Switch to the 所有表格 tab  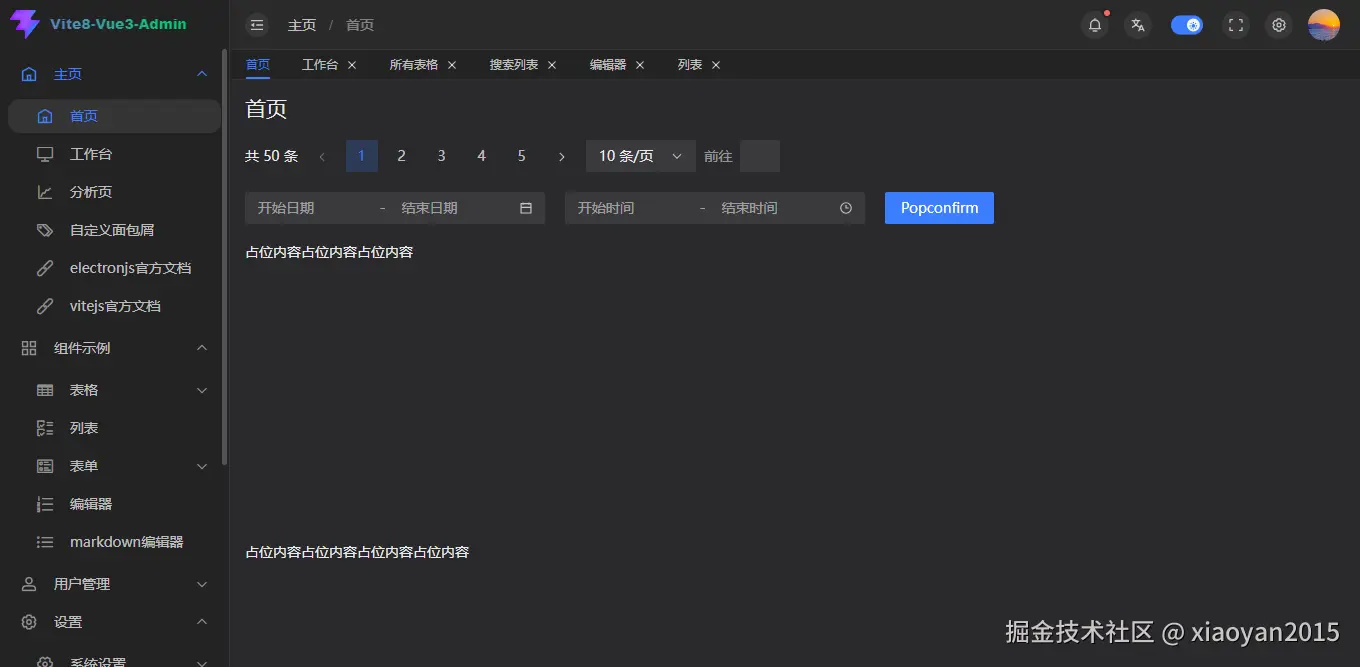[x=414, y=65]
